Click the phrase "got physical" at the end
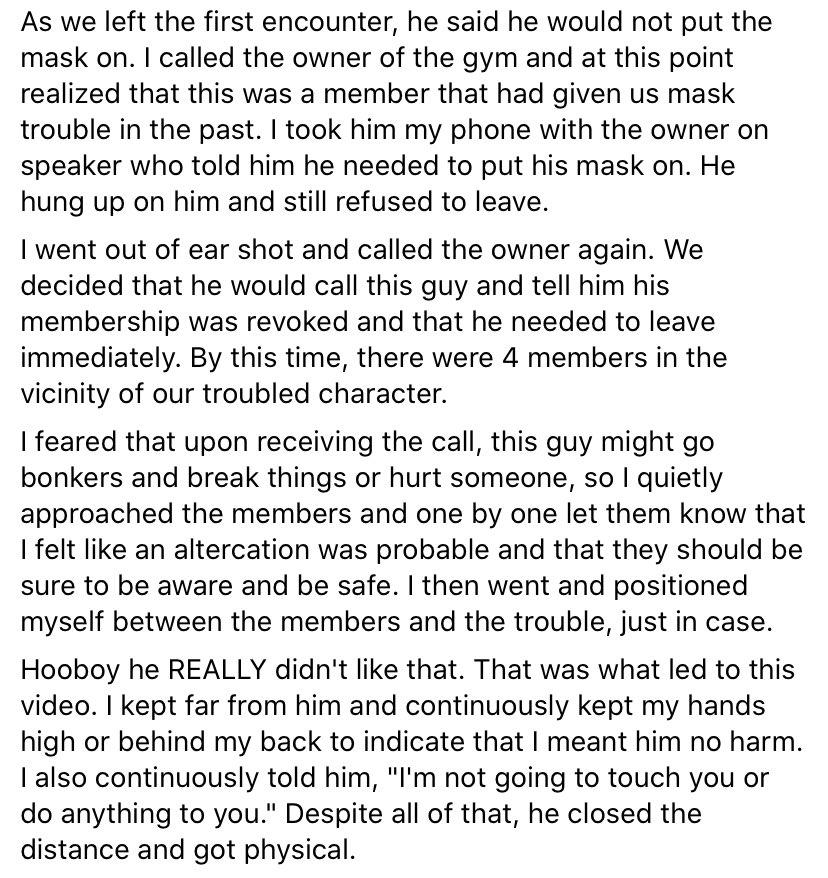 coord(273,851)
